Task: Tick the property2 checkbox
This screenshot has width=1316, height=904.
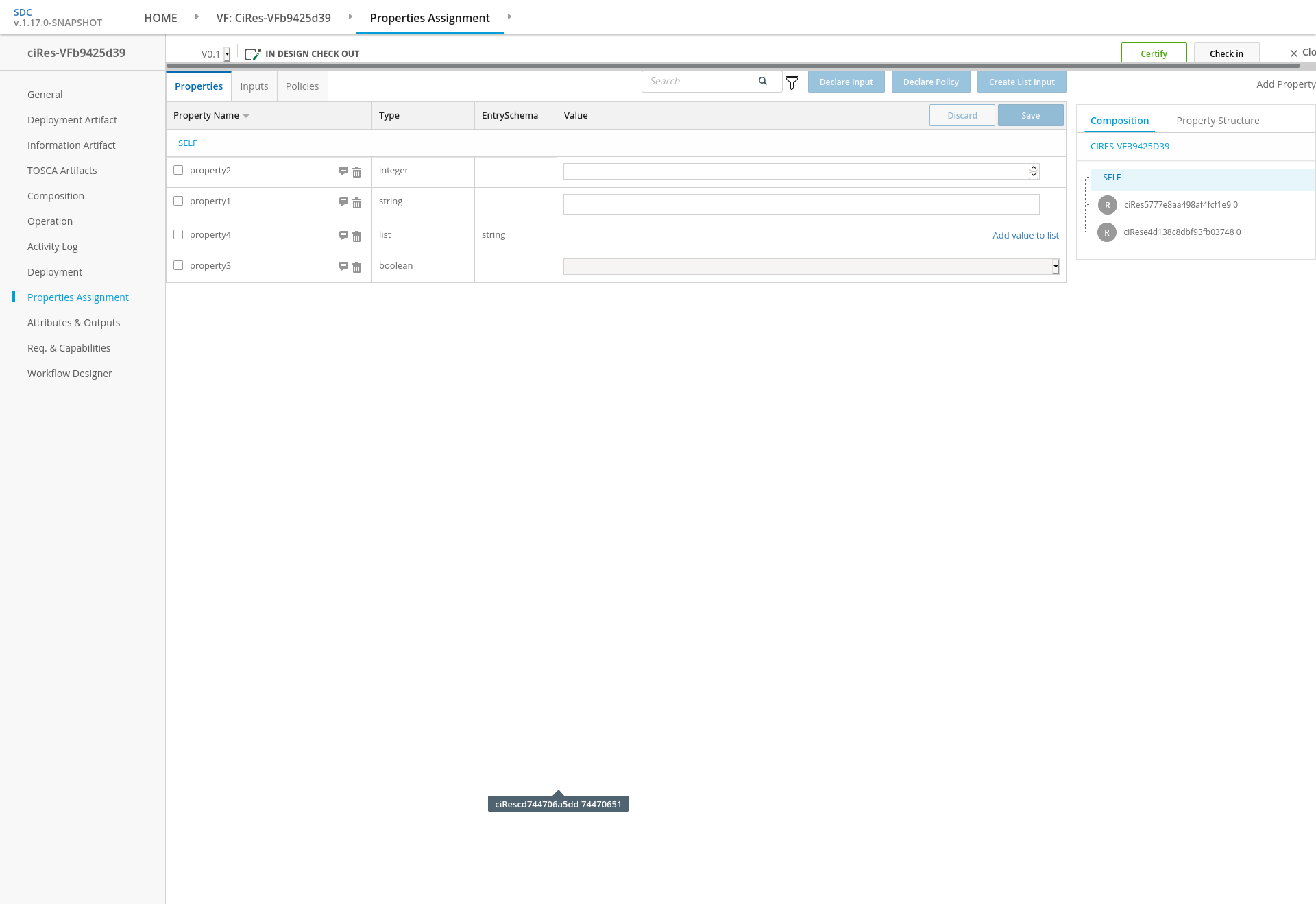Action: tap(178, 170)
